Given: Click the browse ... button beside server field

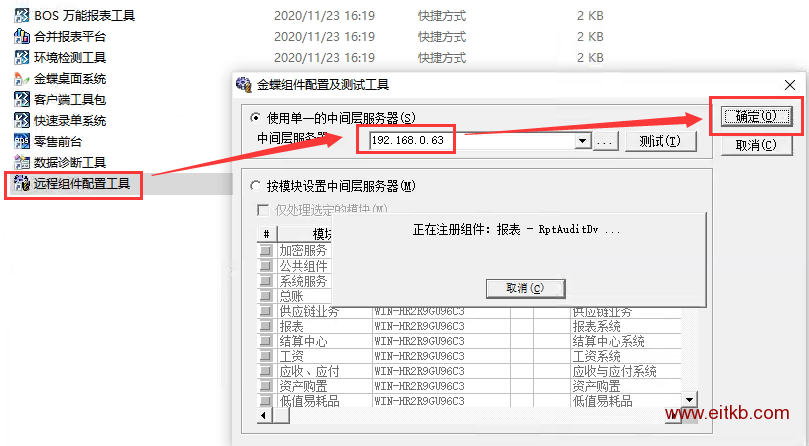Looking at the screenshot, I should click(606, 141).
